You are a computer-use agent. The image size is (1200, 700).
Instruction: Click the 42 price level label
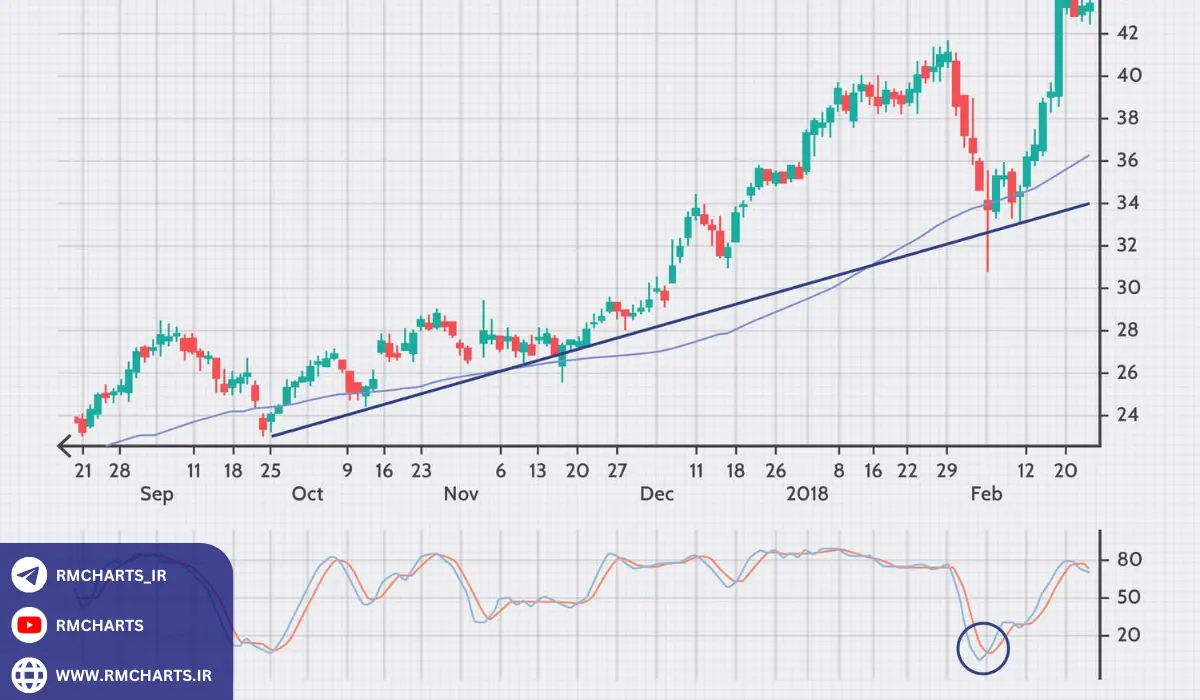tap(1128, 33)
